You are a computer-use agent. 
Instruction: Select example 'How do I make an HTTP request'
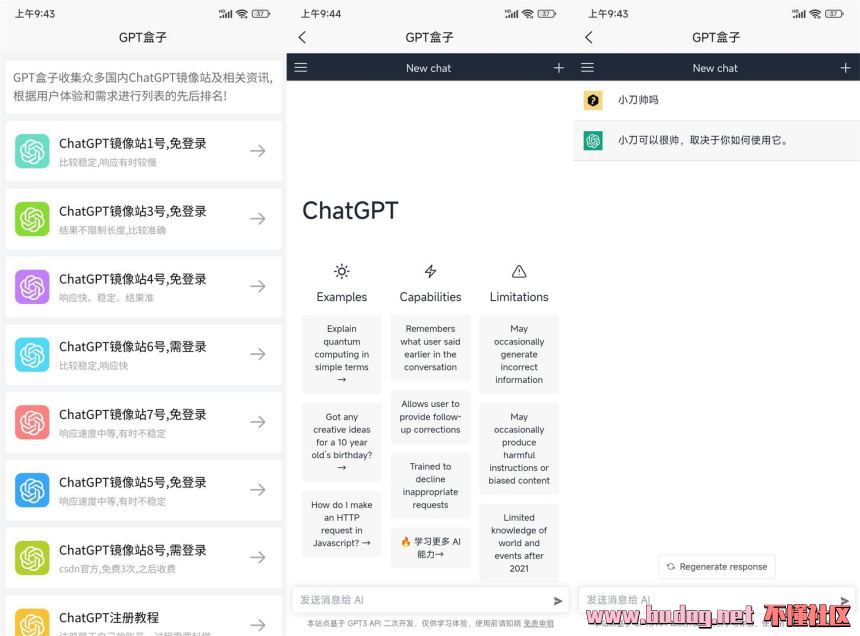point(342,524)
